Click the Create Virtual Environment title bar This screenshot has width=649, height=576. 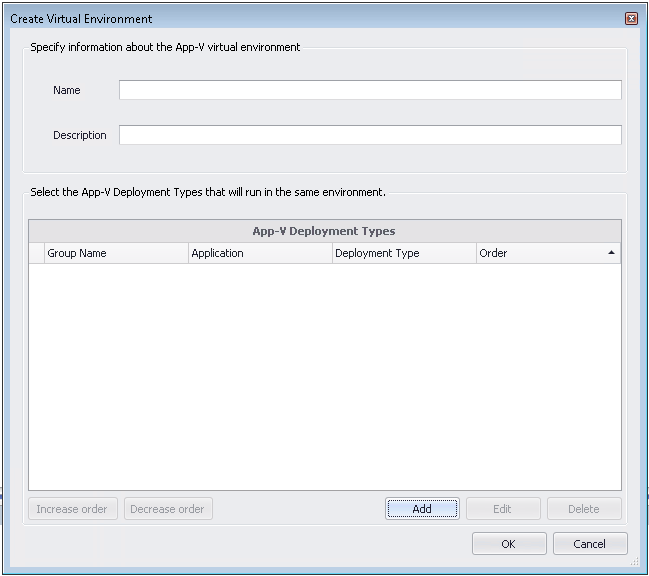point(300,19)
